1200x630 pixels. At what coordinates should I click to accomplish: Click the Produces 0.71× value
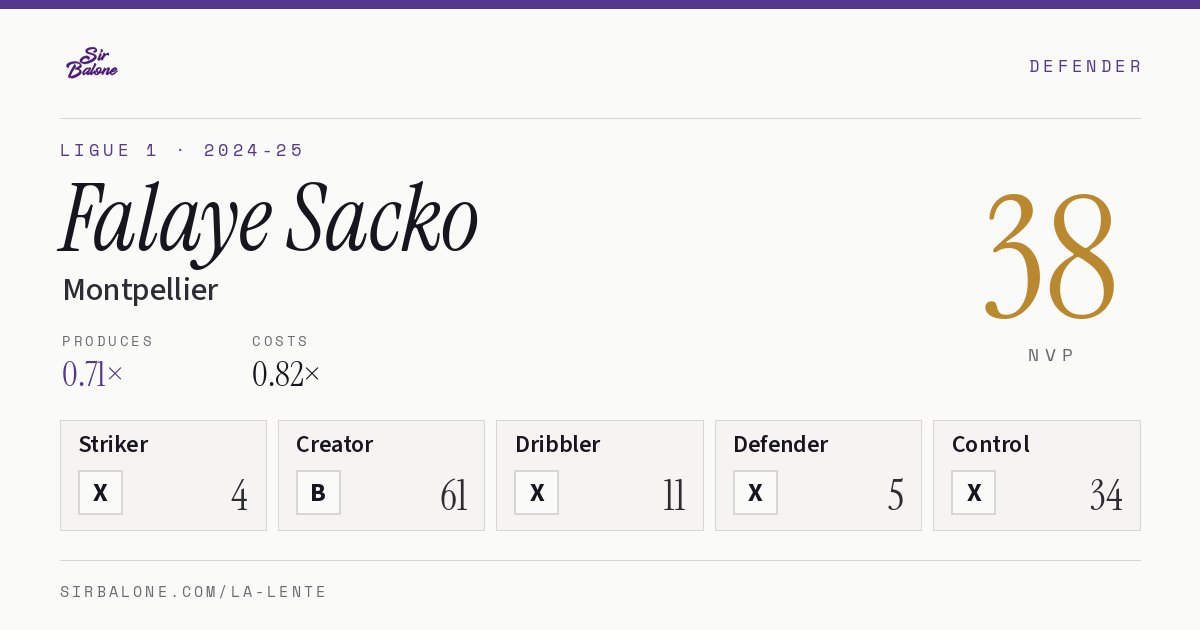click(x=92, y=374)
